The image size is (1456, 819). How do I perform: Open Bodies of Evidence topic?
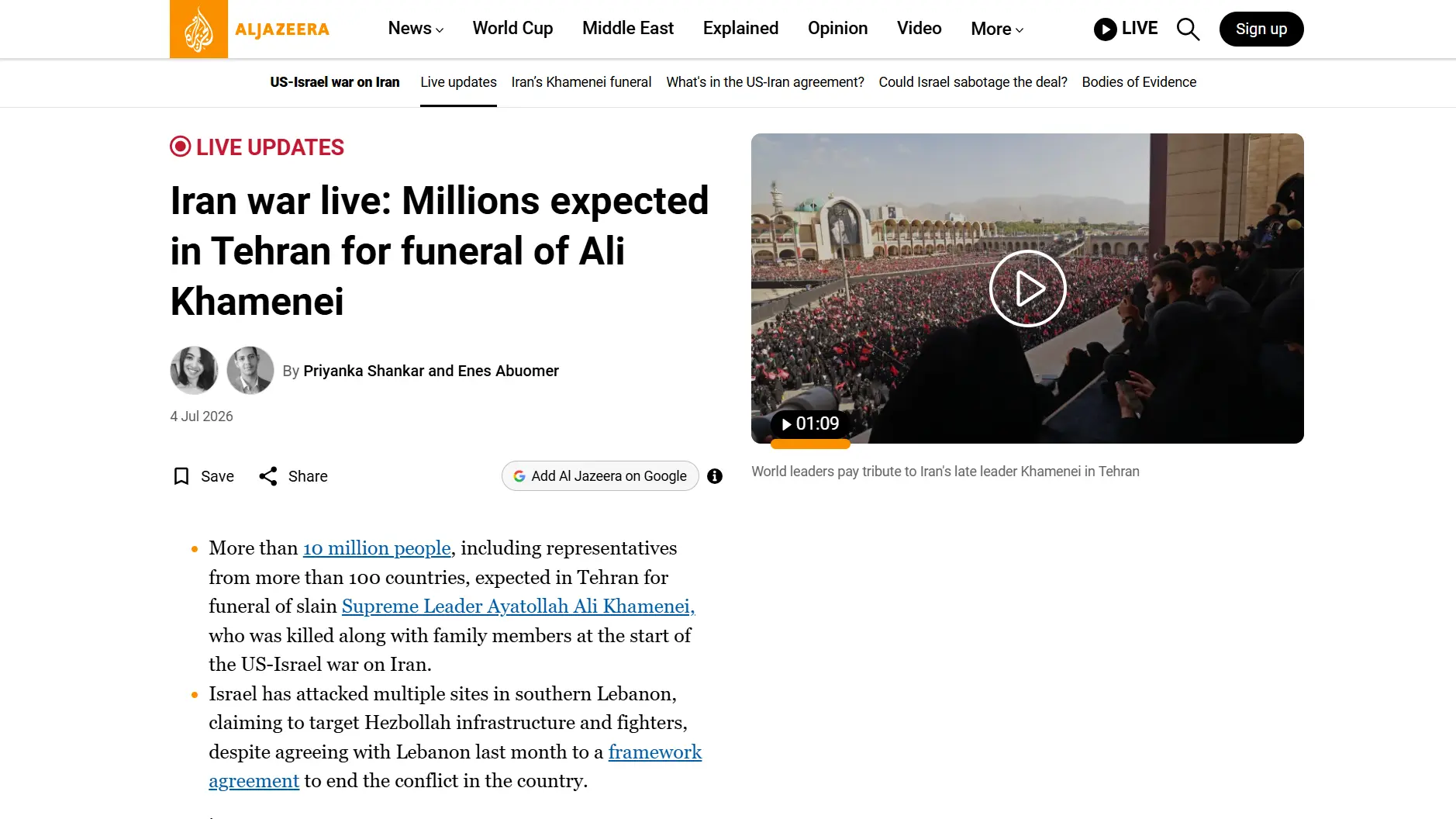[1139, 82]
